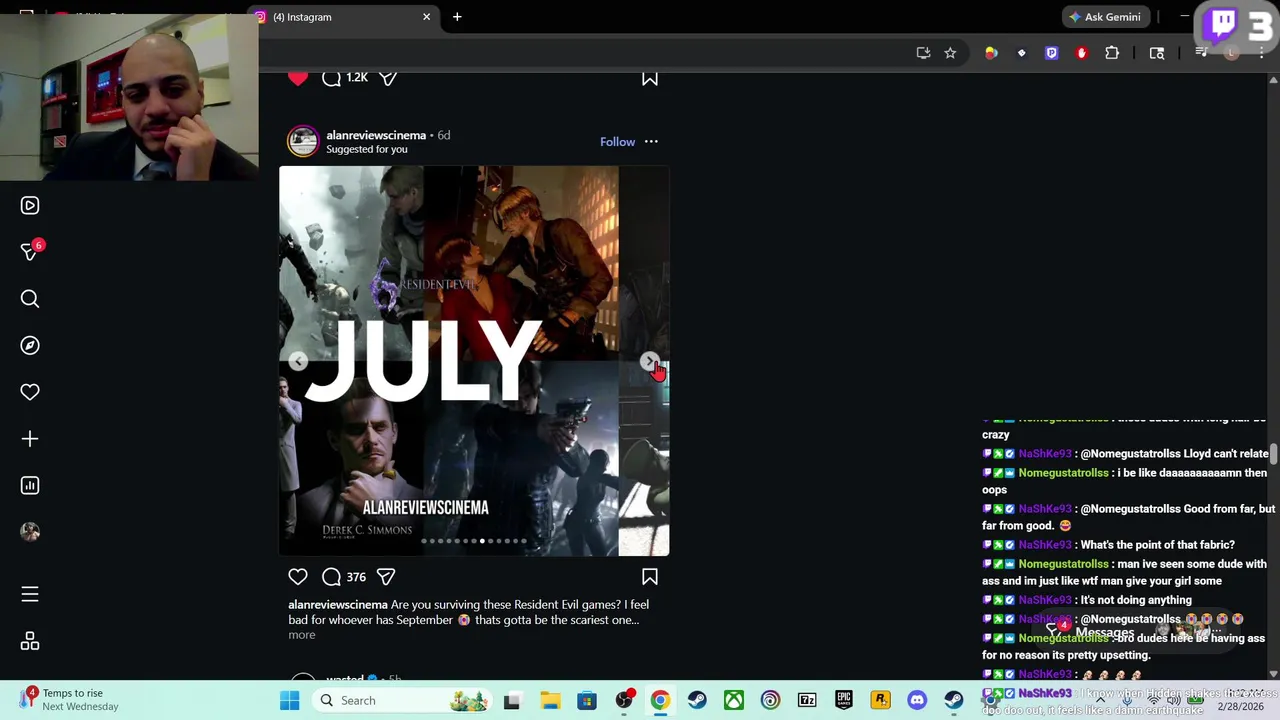Open the Explore compass icon
This screenshot has width=1280, height=720.
30,345
